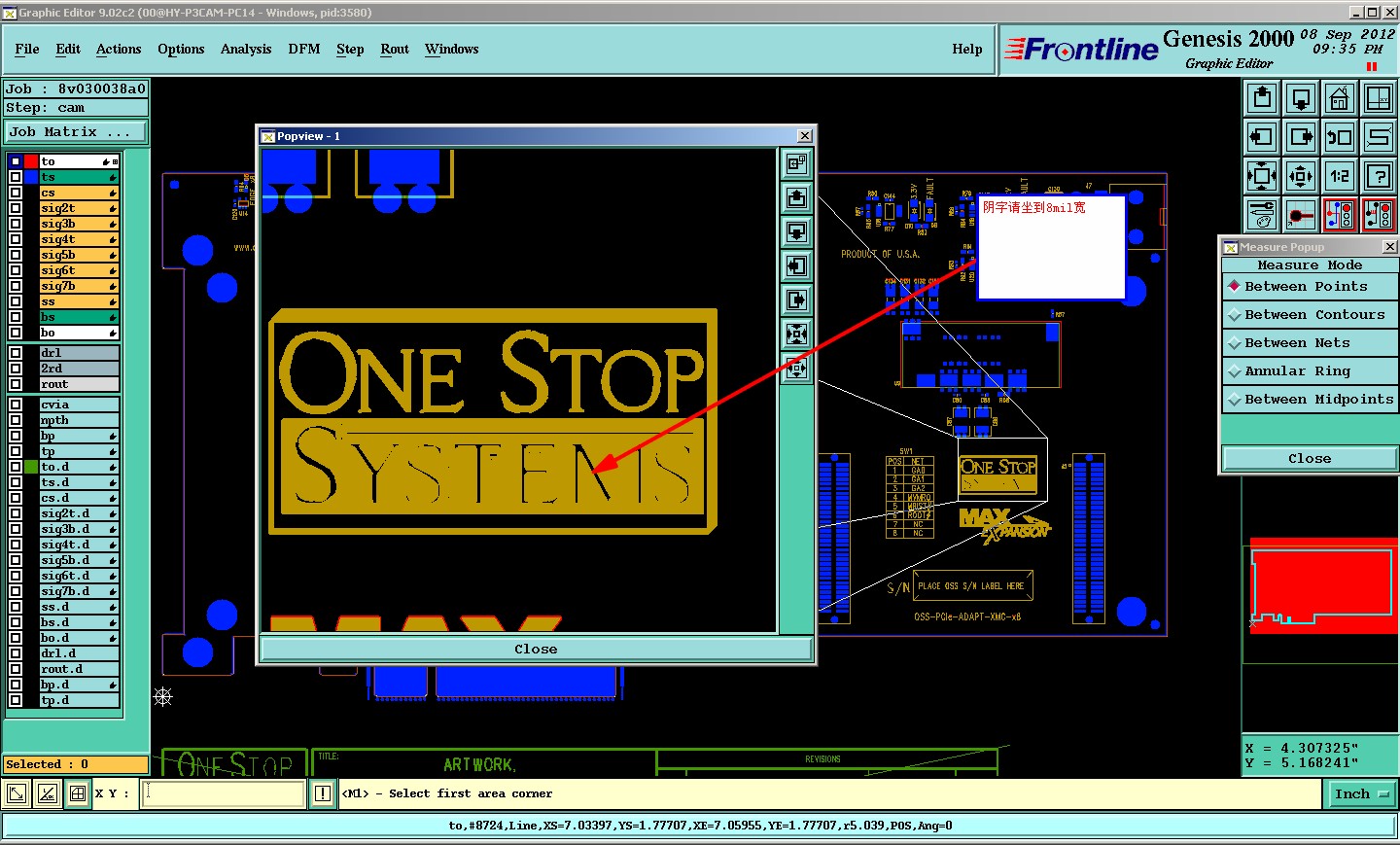Select Annular Ring measure mode
This screenshot has width=1400, height=845.
pos(1310,370)
